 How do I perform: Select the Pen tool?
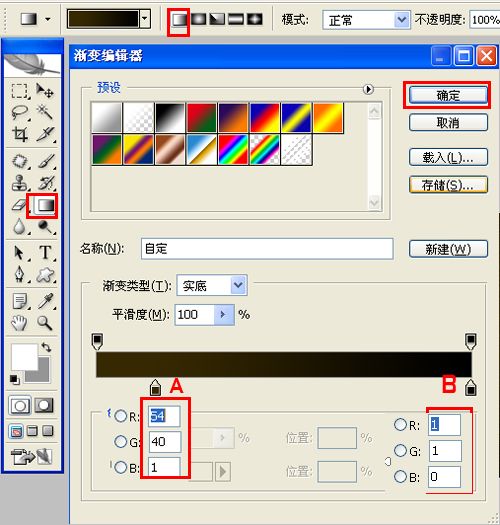click(19, 275)
